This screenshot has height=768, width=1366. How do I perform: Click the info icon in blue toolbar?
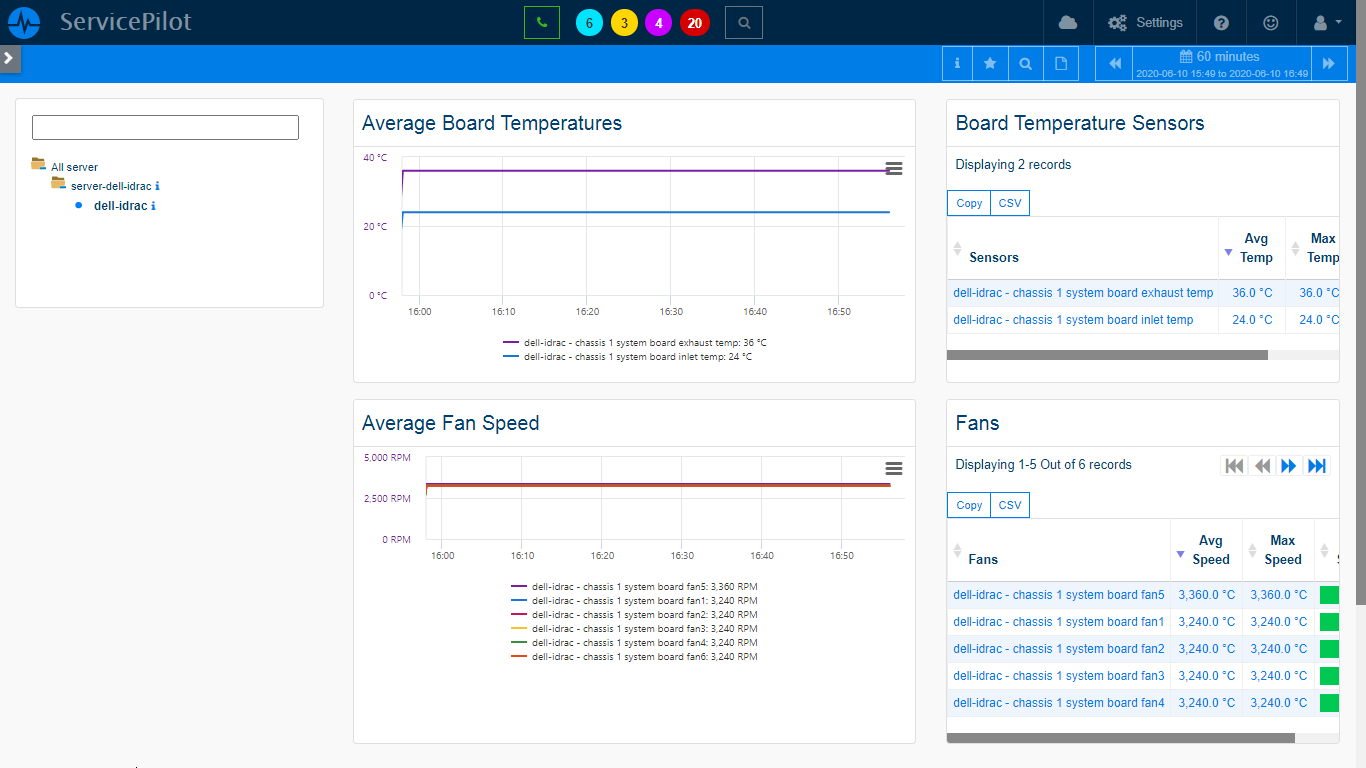(957, 64)
